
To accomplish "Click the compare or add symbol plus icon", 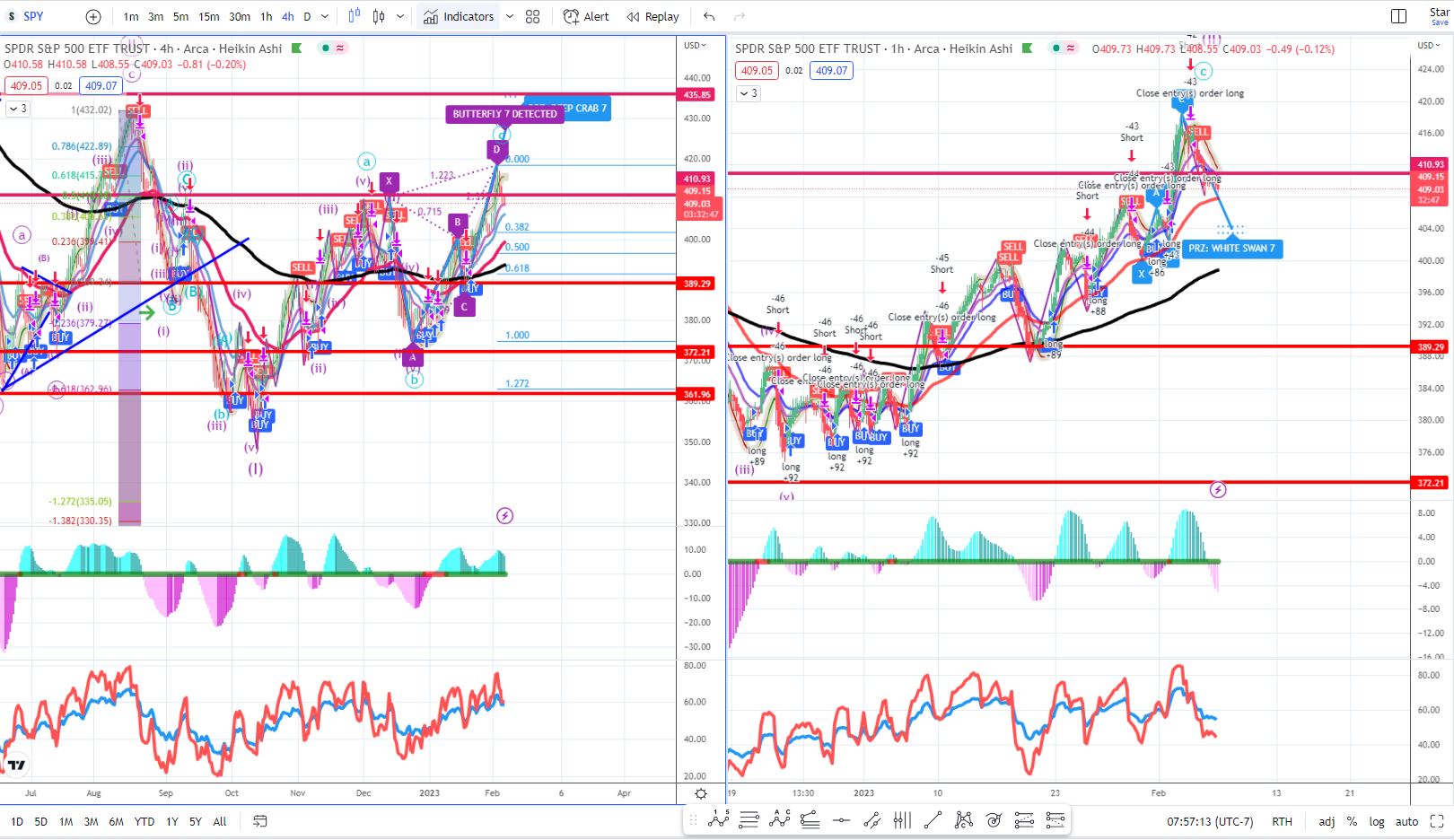I will click(x=93, y=16).
